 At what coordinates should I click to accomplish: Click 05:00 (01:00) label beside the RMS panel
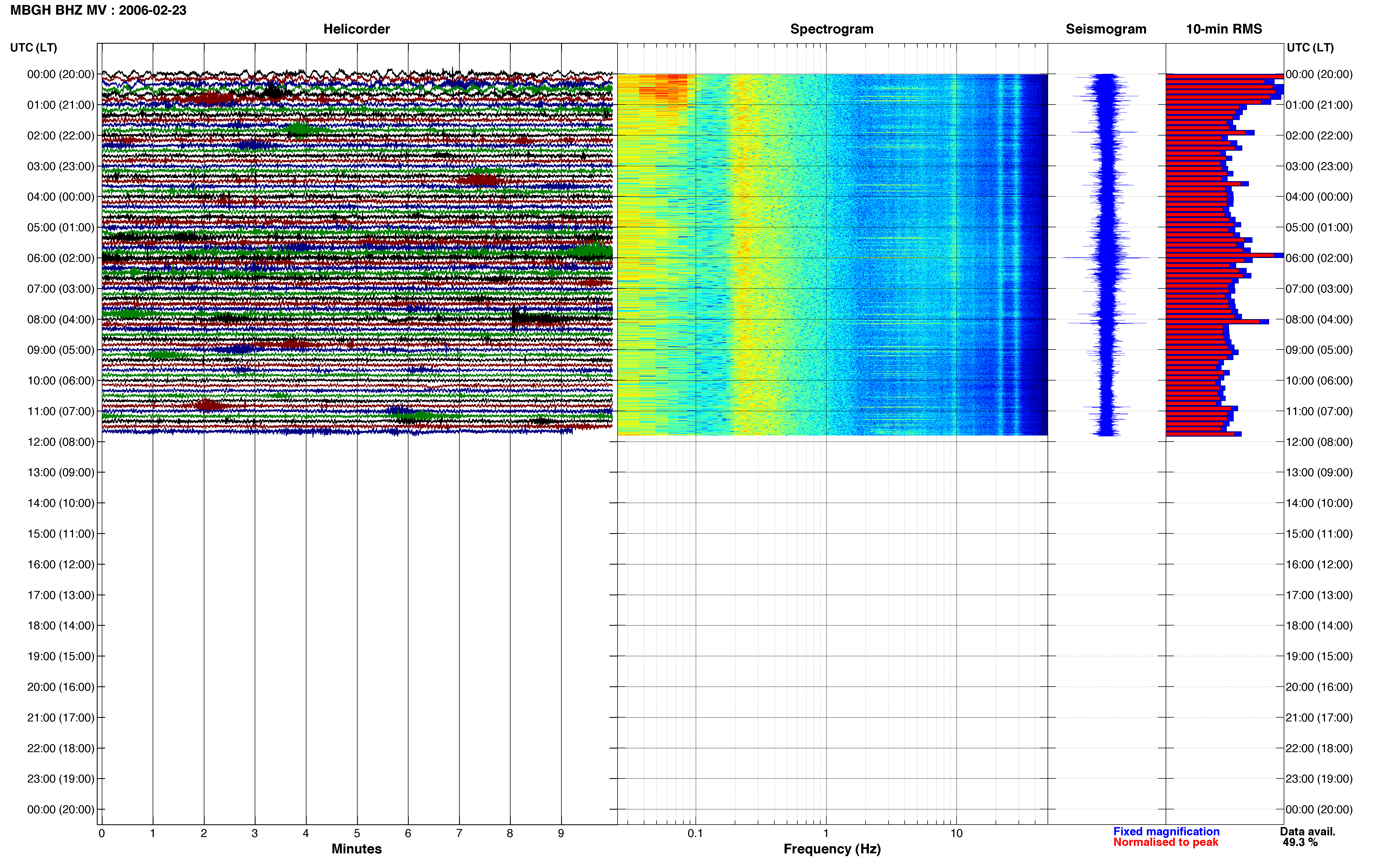pyautogui.click(x=1319, y=228)
